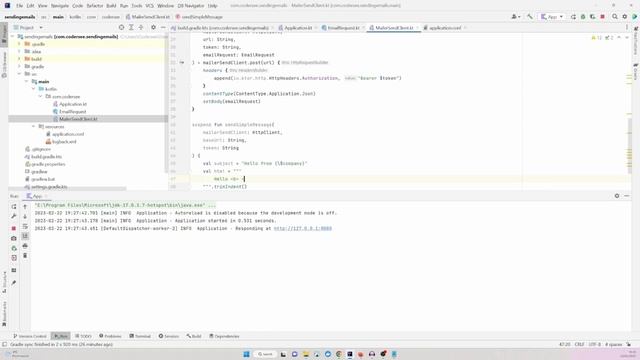Image resolution: width=640 pixels, height=360 pixels.
Task: Open the Dependencies tool window
Action: (224, 336)
